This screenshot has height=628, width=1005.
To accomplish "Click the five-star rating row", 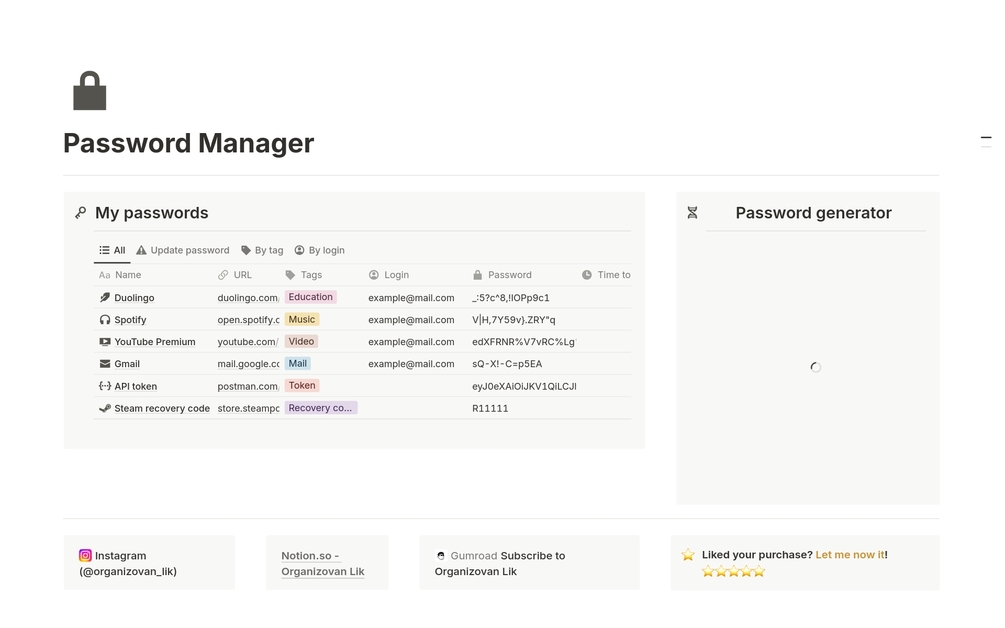I will pyautogui.click(x=733, y=571).
